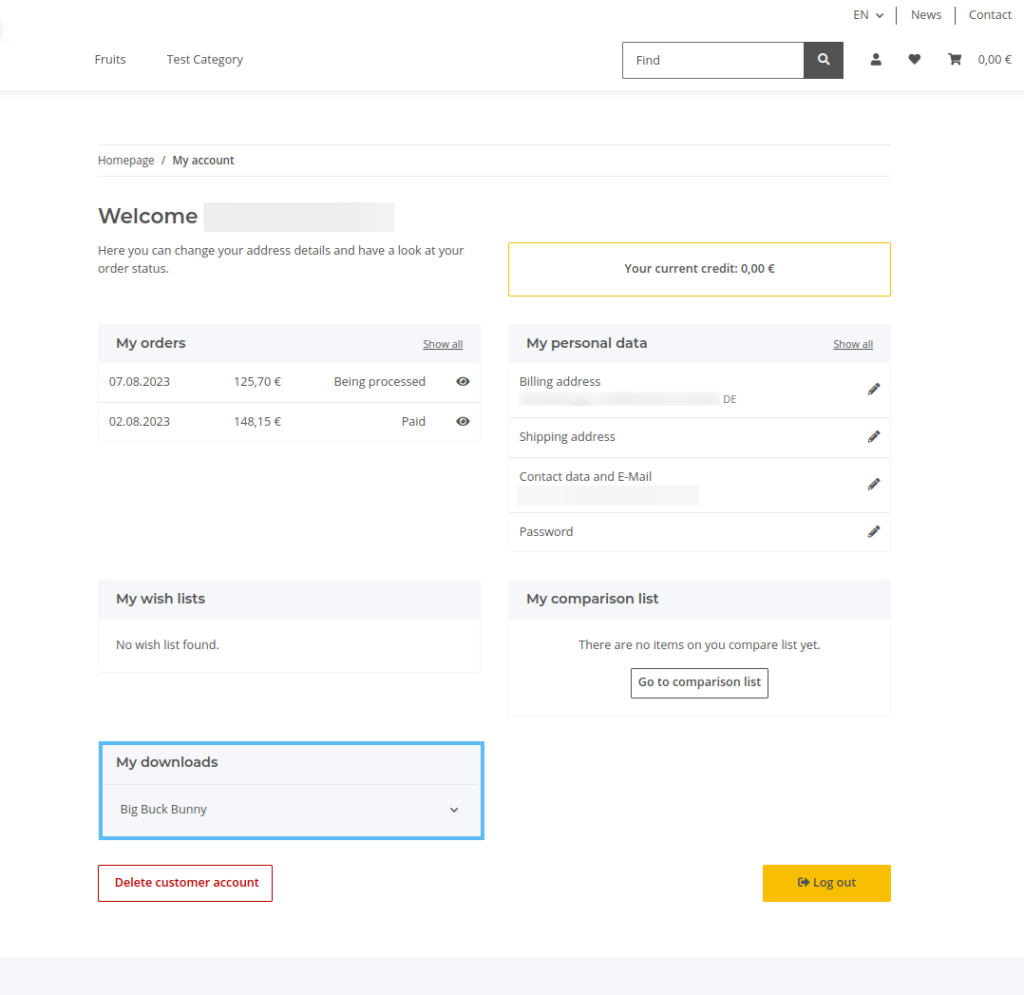This screenshot has height=995, width=1024.
Task: Change the password via the pencil icon
Action: 873,531
